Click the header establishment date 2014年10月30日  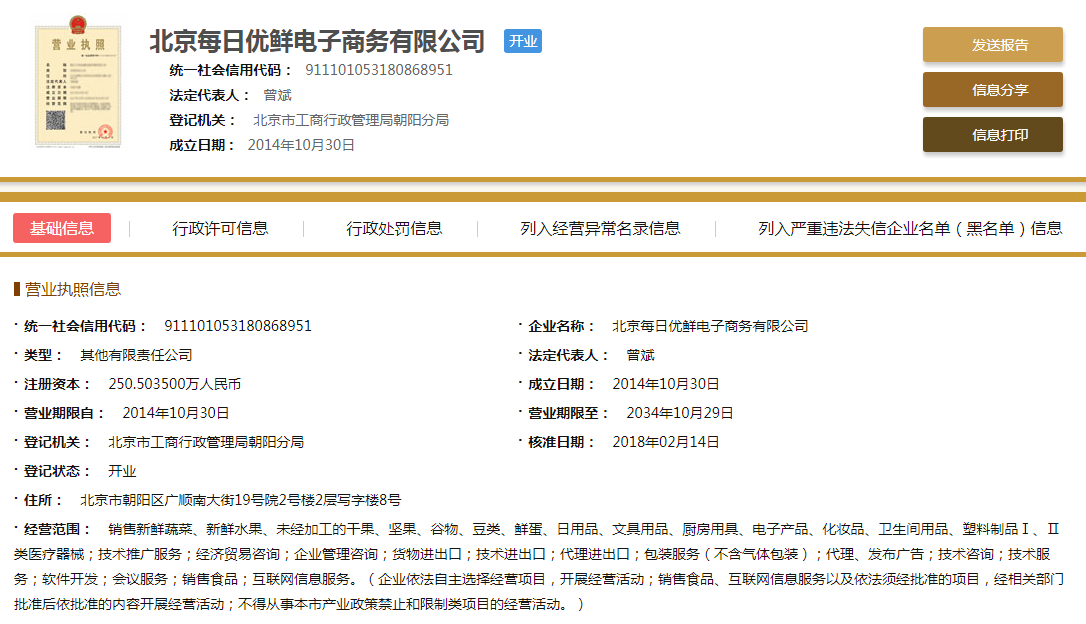coord(301,145)
